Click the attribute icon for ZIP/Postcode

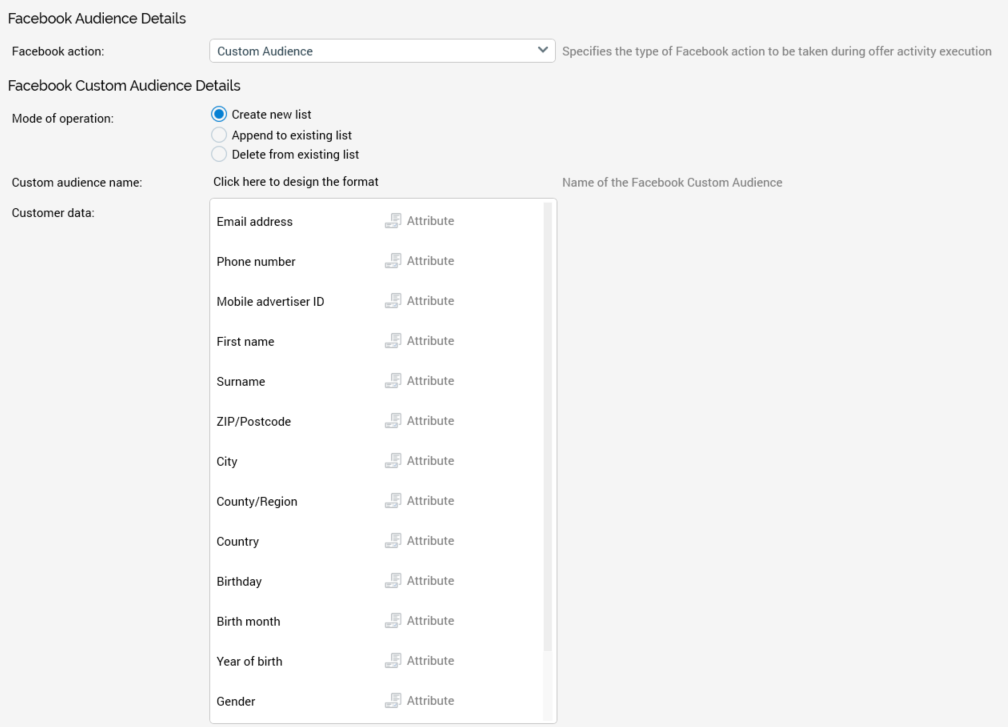pyautogui.click(x=393, y=421)
